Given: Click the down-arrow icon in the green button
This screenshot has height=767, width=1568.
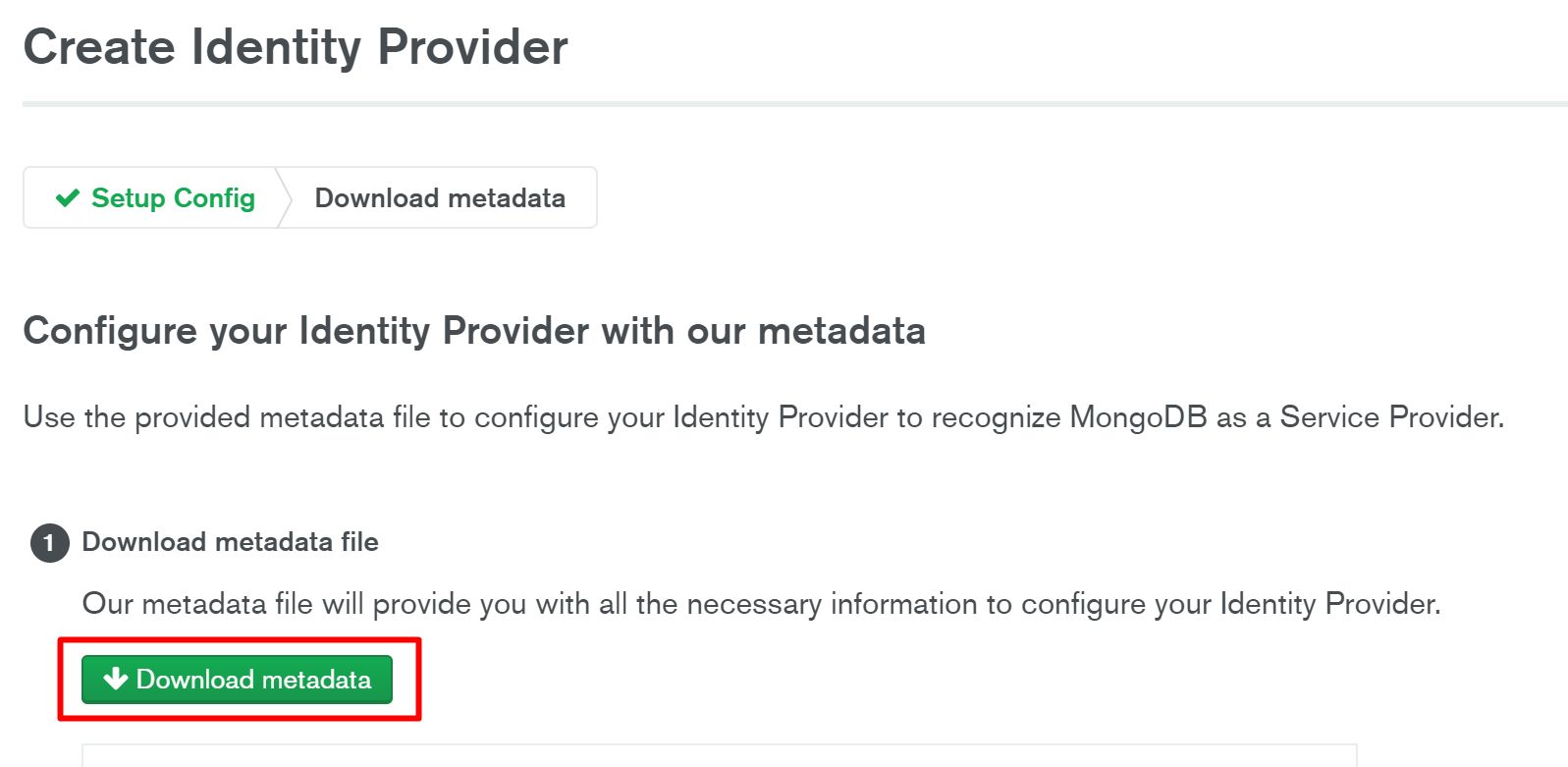Looking at the screenshot, I should (116, 679).
